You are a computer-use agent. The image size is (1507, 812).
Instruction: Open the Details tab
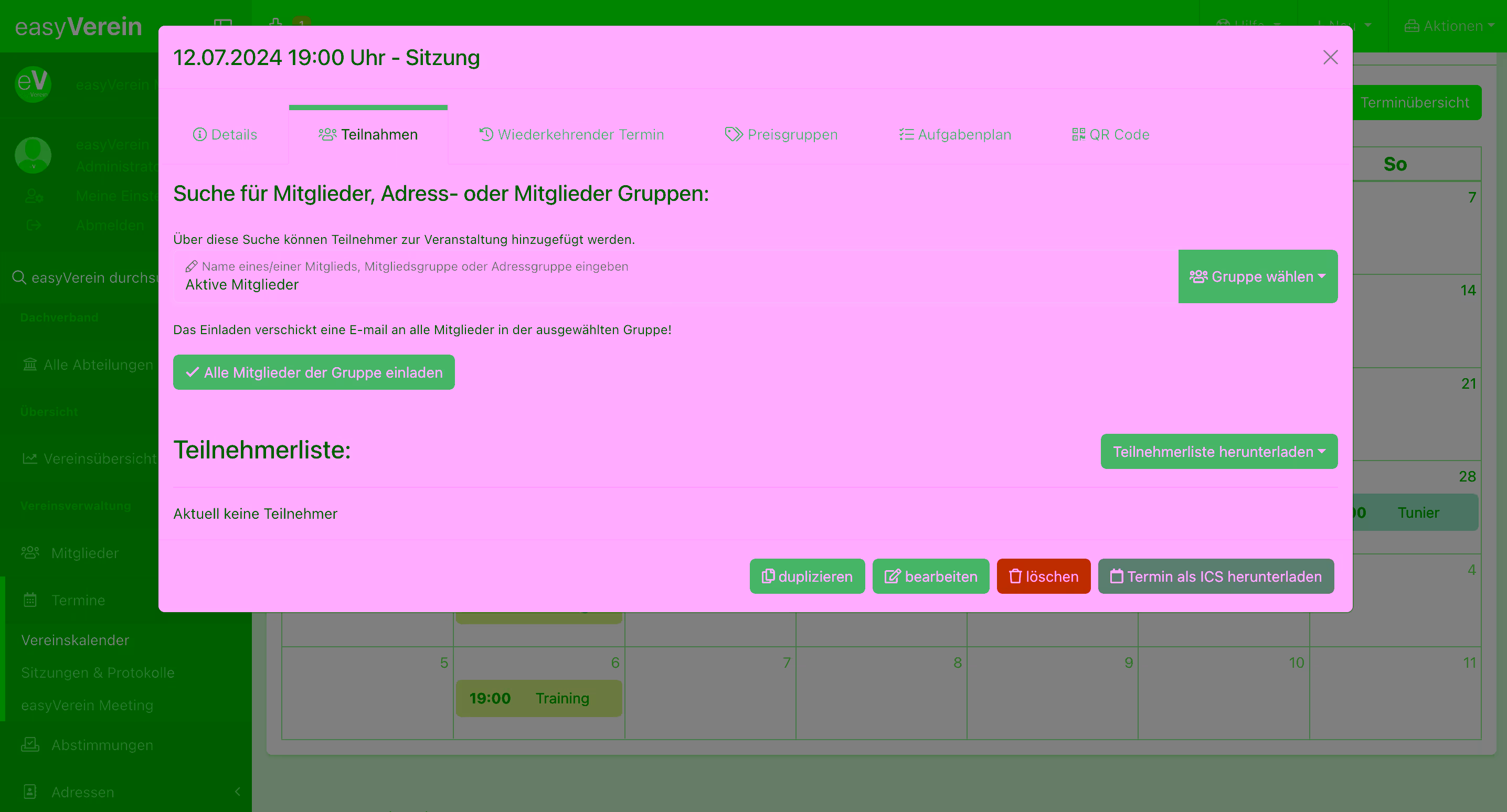tap(225, 135)
